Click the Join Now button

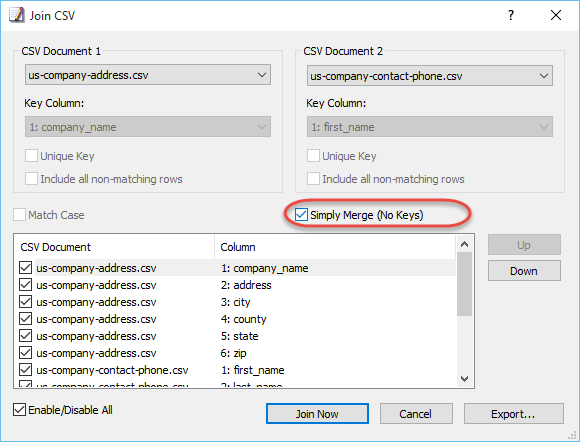click(x=317, y=414)
